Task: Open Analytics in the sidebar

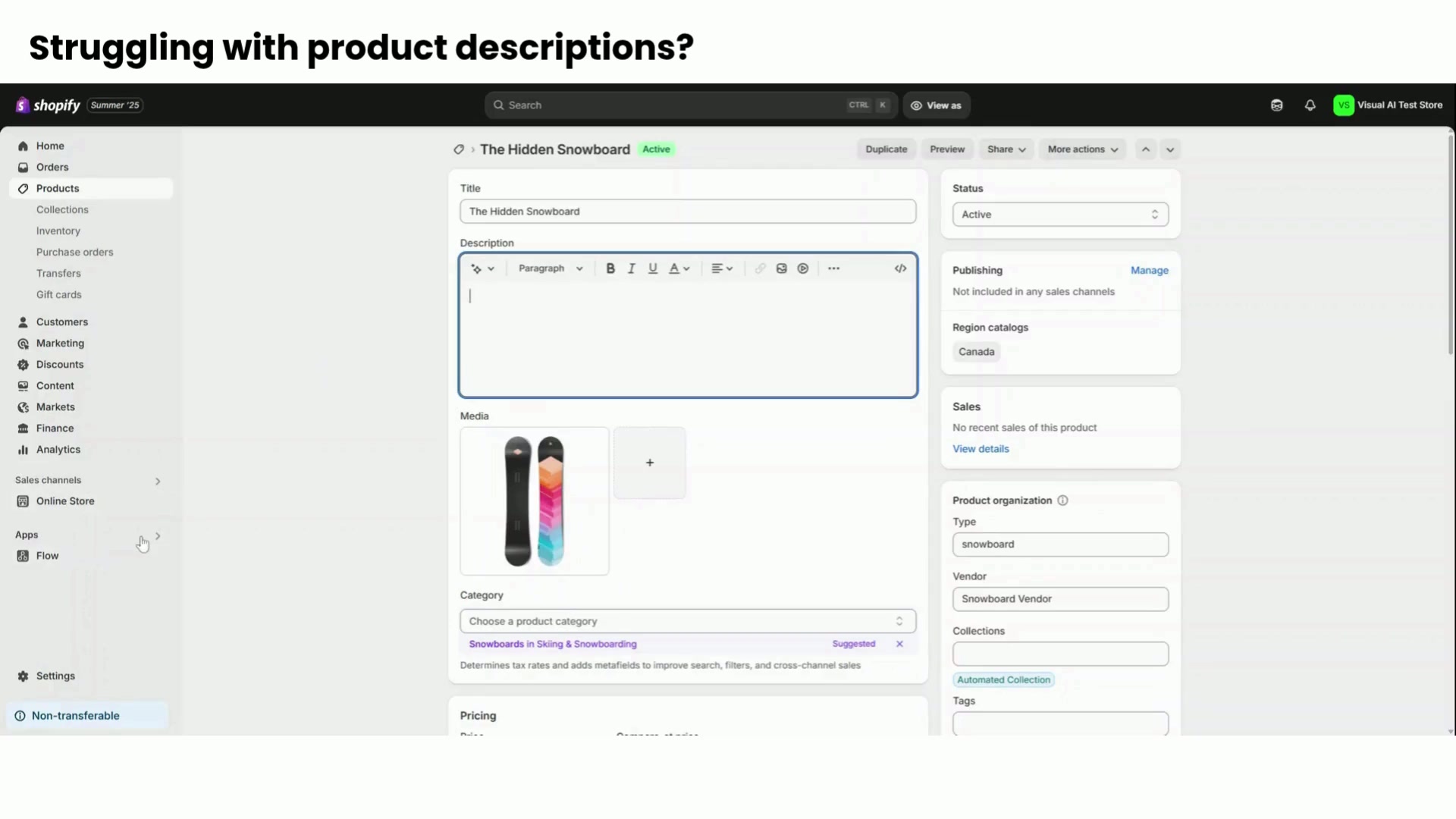Action: pos(58,450)
